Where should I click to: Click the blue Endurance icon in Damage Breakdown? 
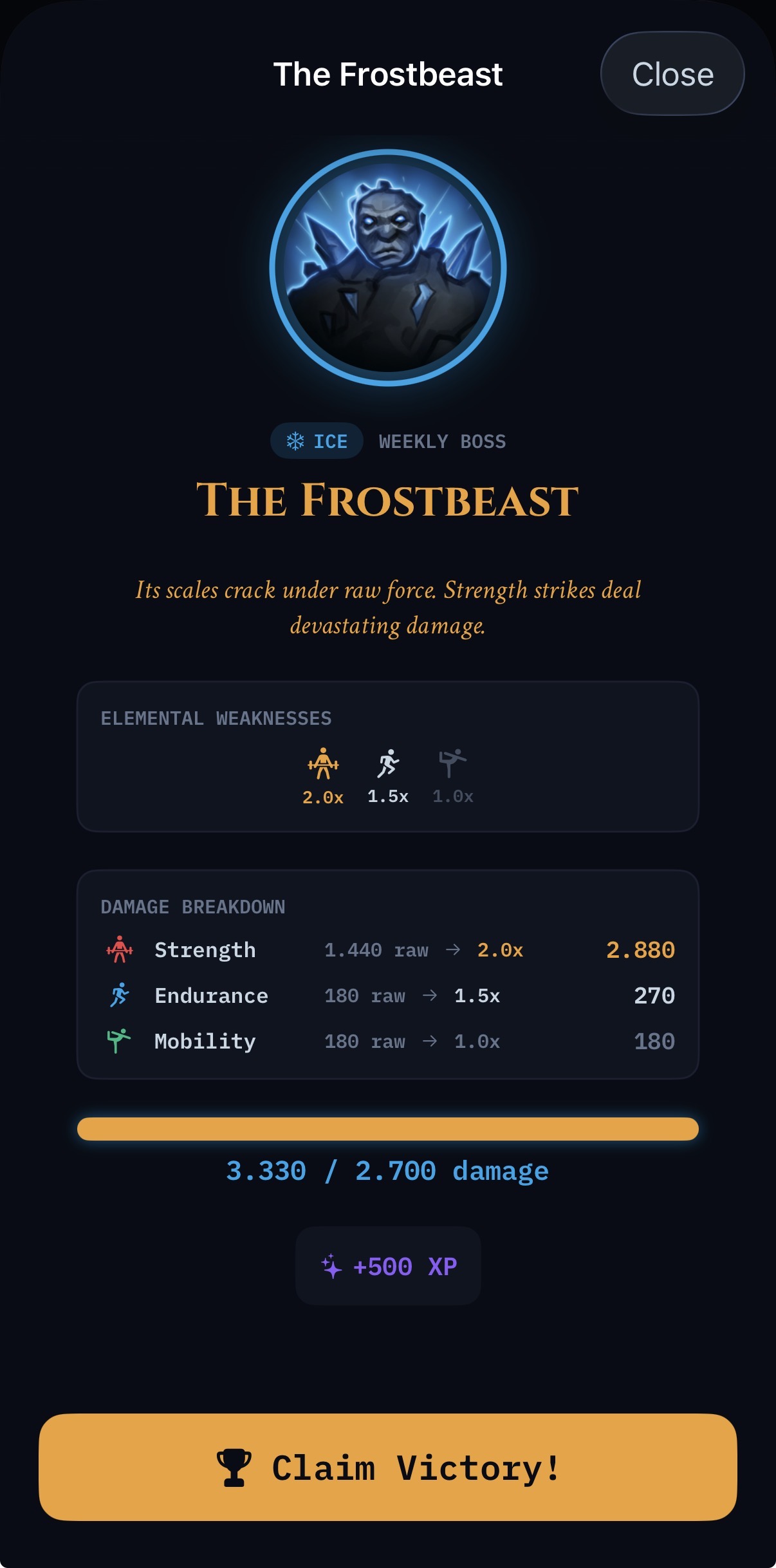click(120, 996)
